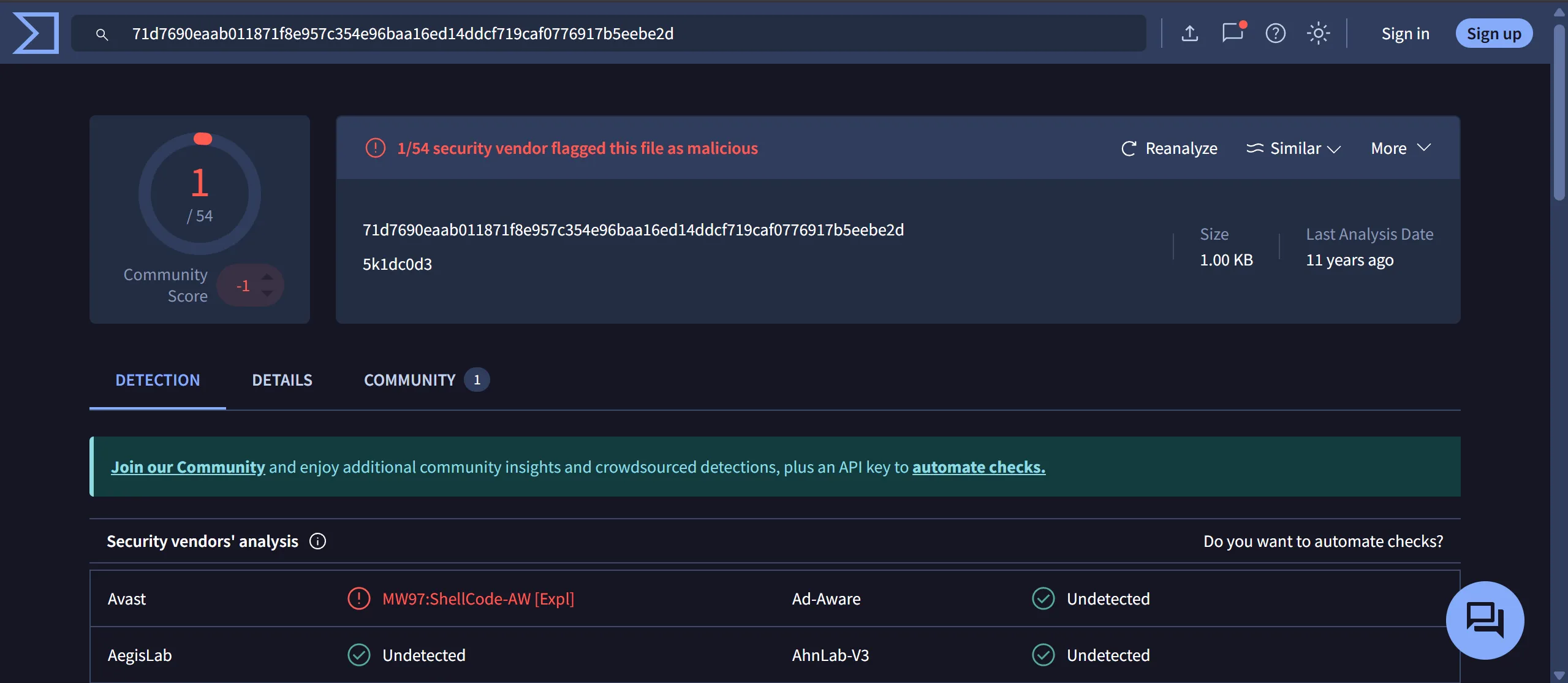This screenshot has width=1568, height=683.
Task: Click into the hash search field
Action: pyautogui.click(x=613, y=34)
